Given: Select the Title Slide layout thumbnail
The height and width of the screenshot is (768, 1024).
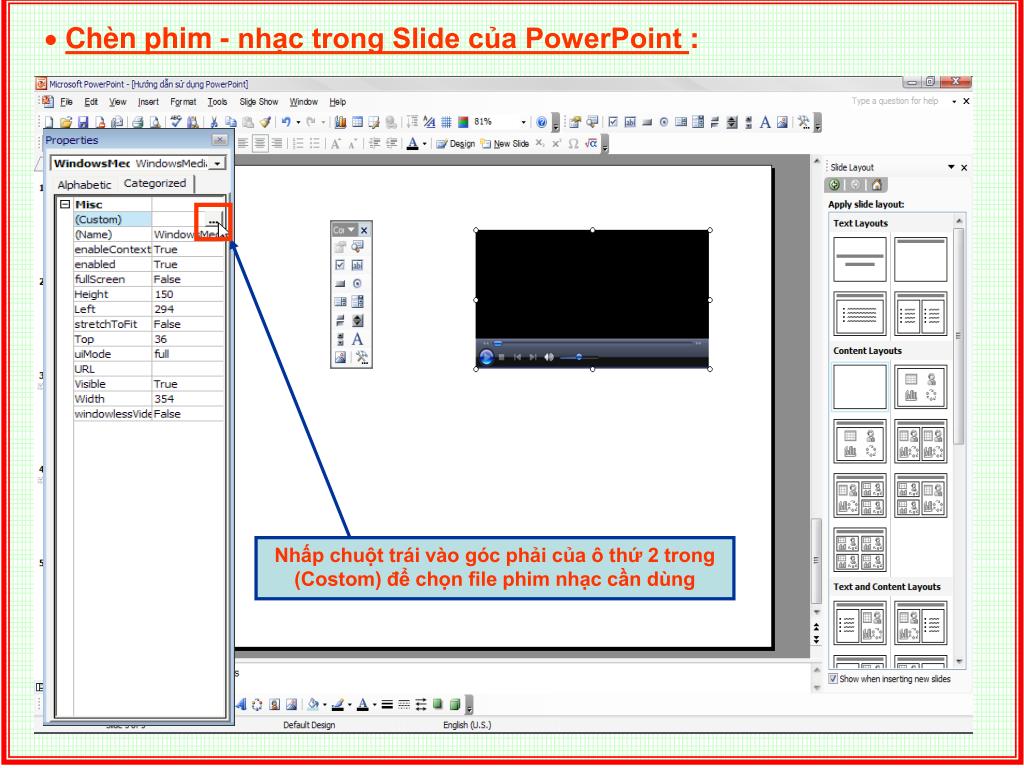Looking at the screenshot, I should click(859, 259).
